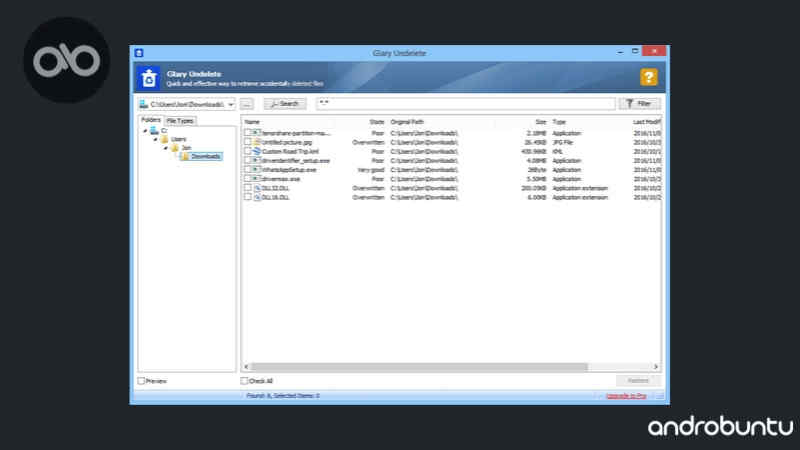Click the browse "..." button
The height and width of the screenshot is (450, 800).
coord(246,104)
